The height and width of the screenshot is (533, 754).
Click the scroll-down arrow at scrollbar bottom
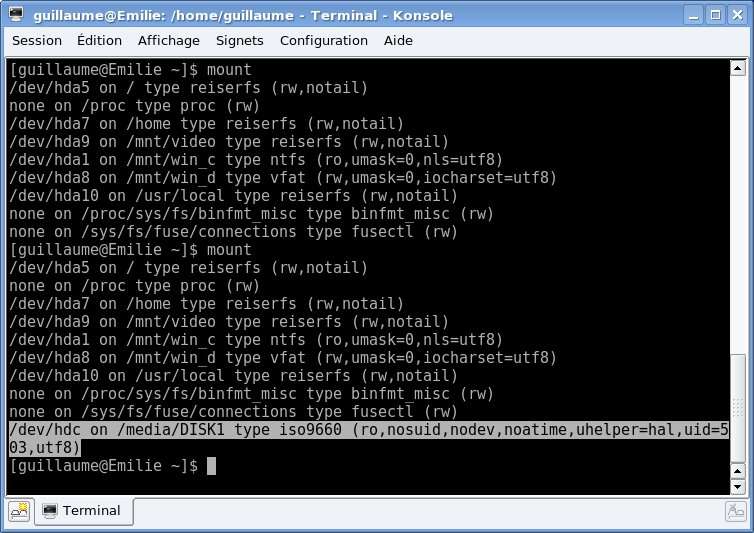click(x=738, y=486)
